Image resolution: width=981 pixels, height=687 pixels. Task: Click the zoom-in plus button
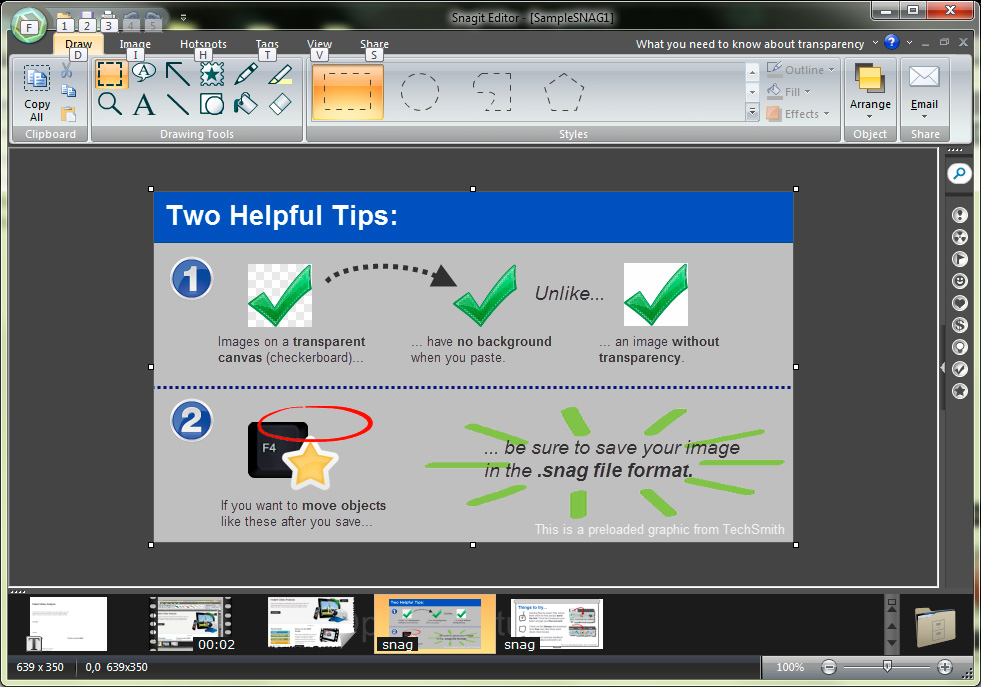click(x=945, y=667)
